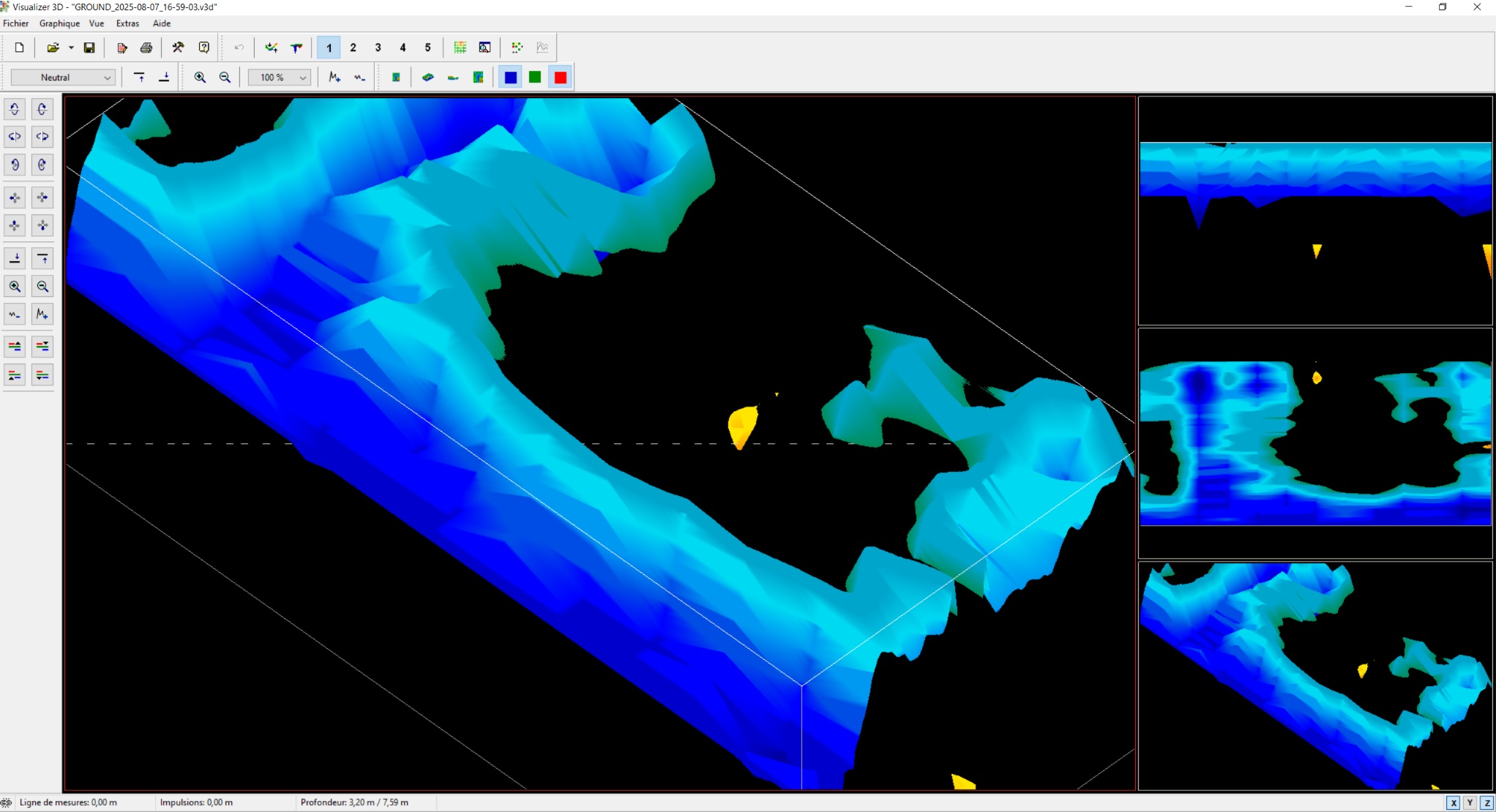Toggle the green color channel square
Screen dimensions: 1496x812
(x=535, y=78)
